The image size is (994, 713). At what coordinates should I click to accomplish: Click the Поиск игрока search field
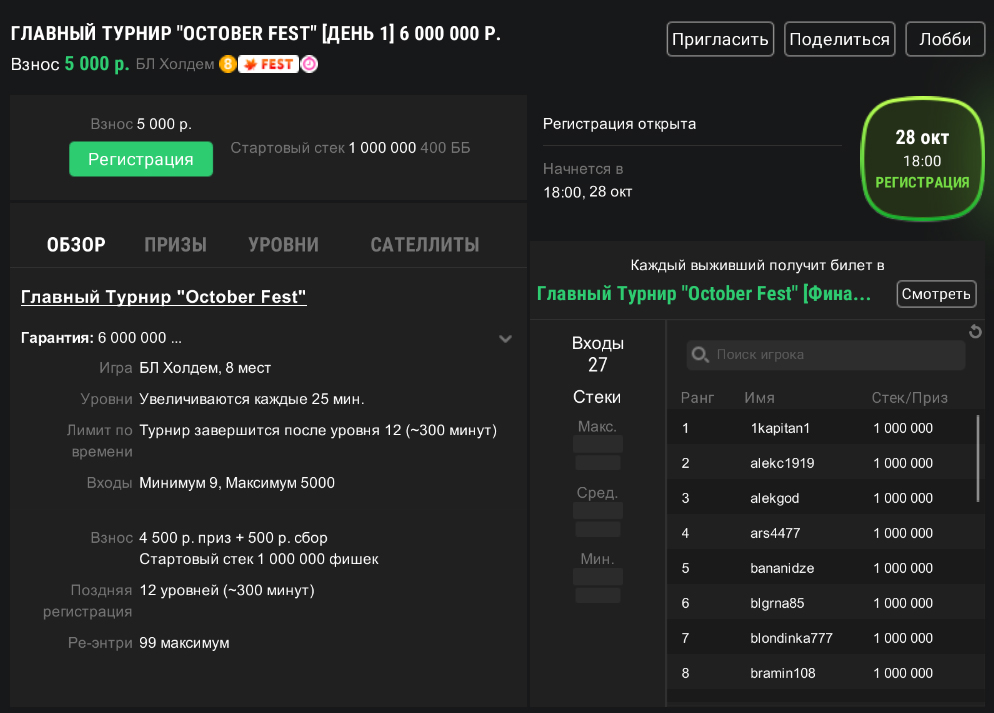click(x=835, y=355)
